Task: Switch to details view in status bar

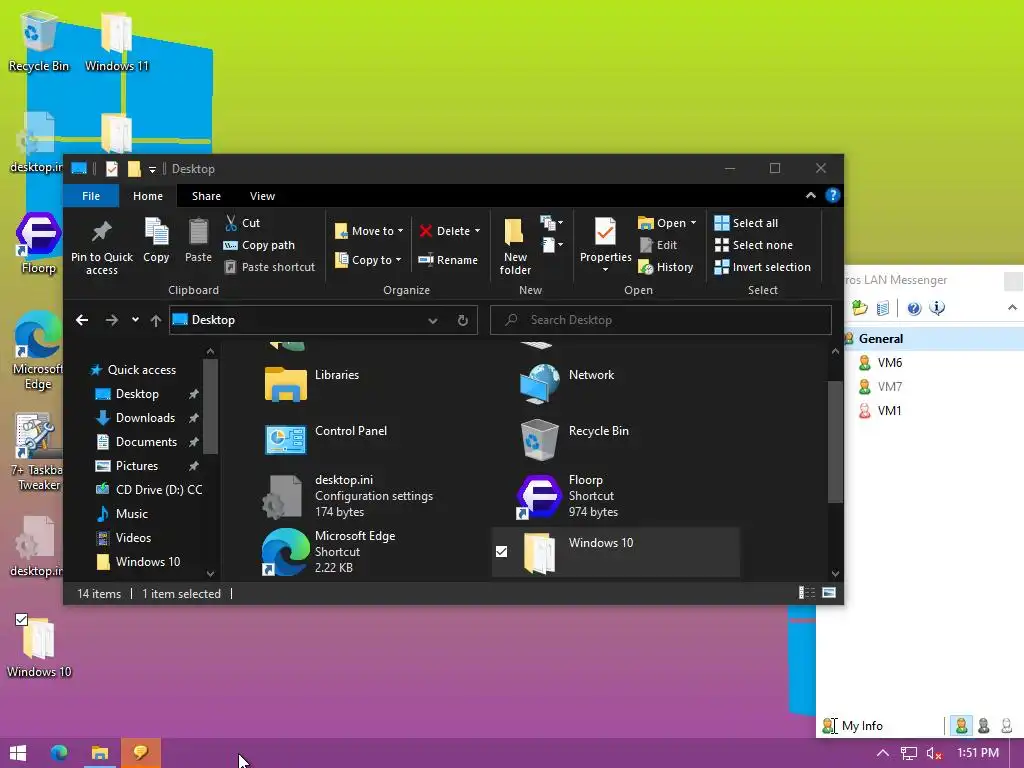Action: [x=807, y=593]
